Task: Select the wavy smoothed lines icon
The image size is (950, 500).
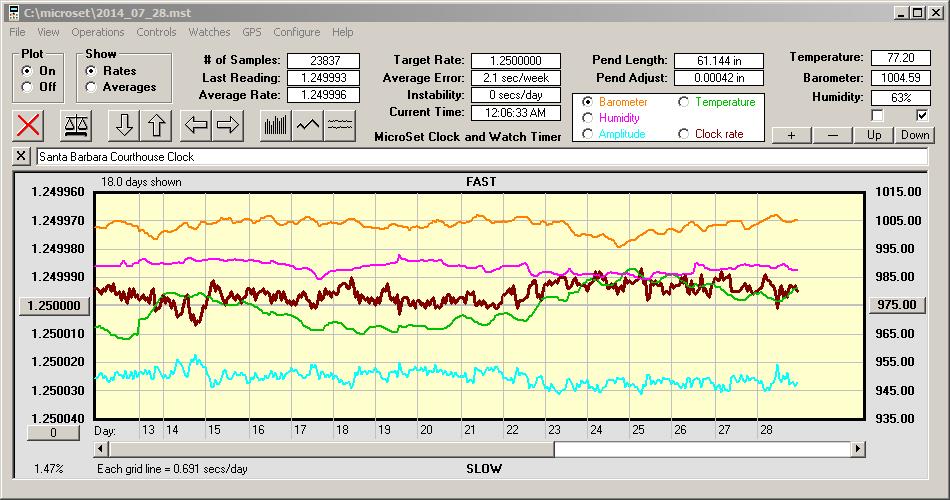Action: click(339, 125)
